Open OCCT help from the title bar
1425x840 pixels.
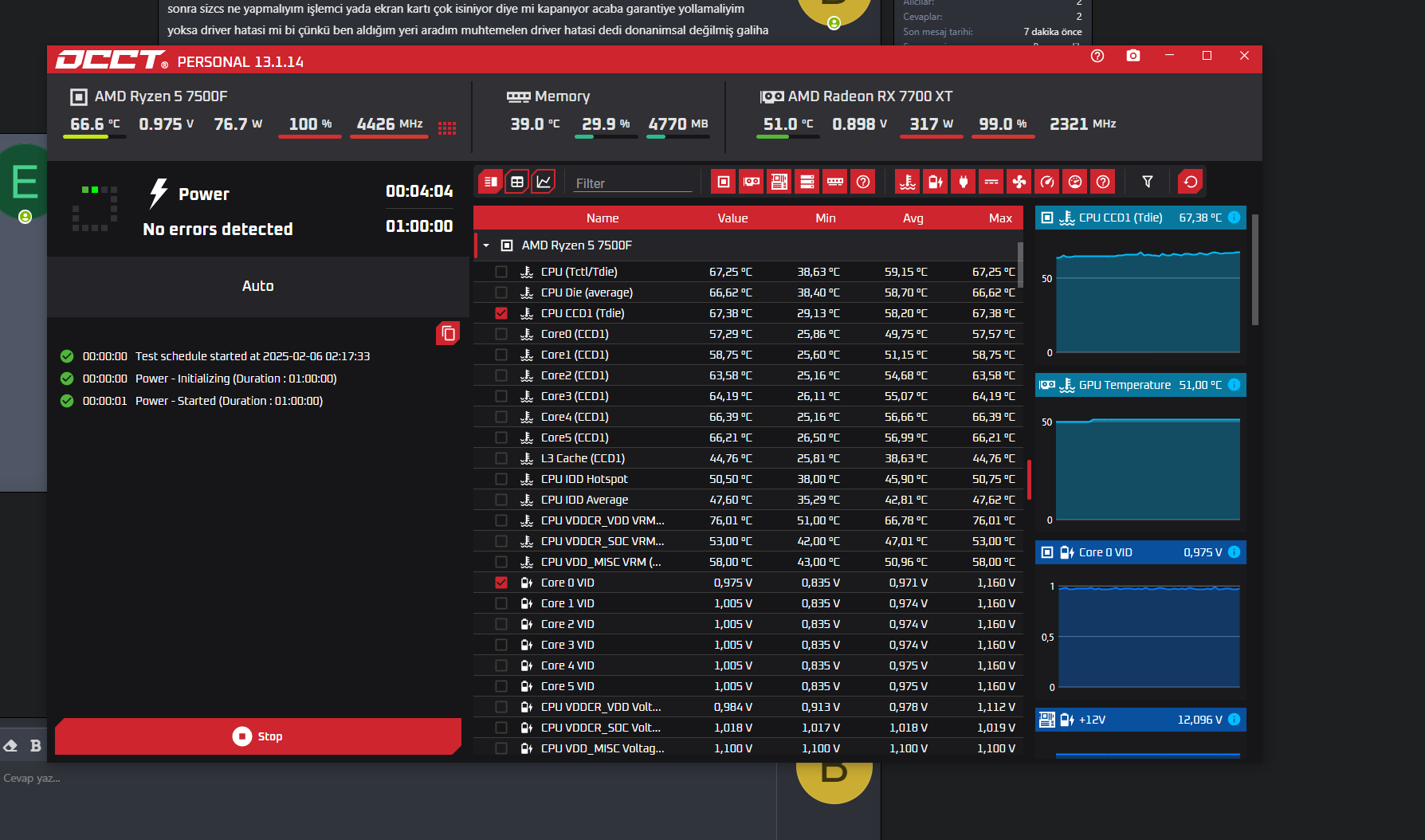1097,56
